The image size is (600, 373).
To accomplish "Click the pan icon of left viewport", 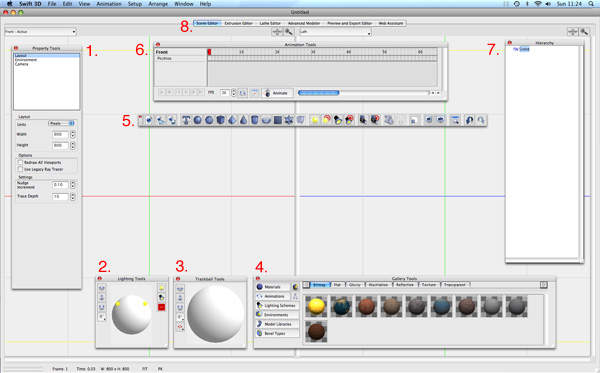I will (x=277, y=32).
